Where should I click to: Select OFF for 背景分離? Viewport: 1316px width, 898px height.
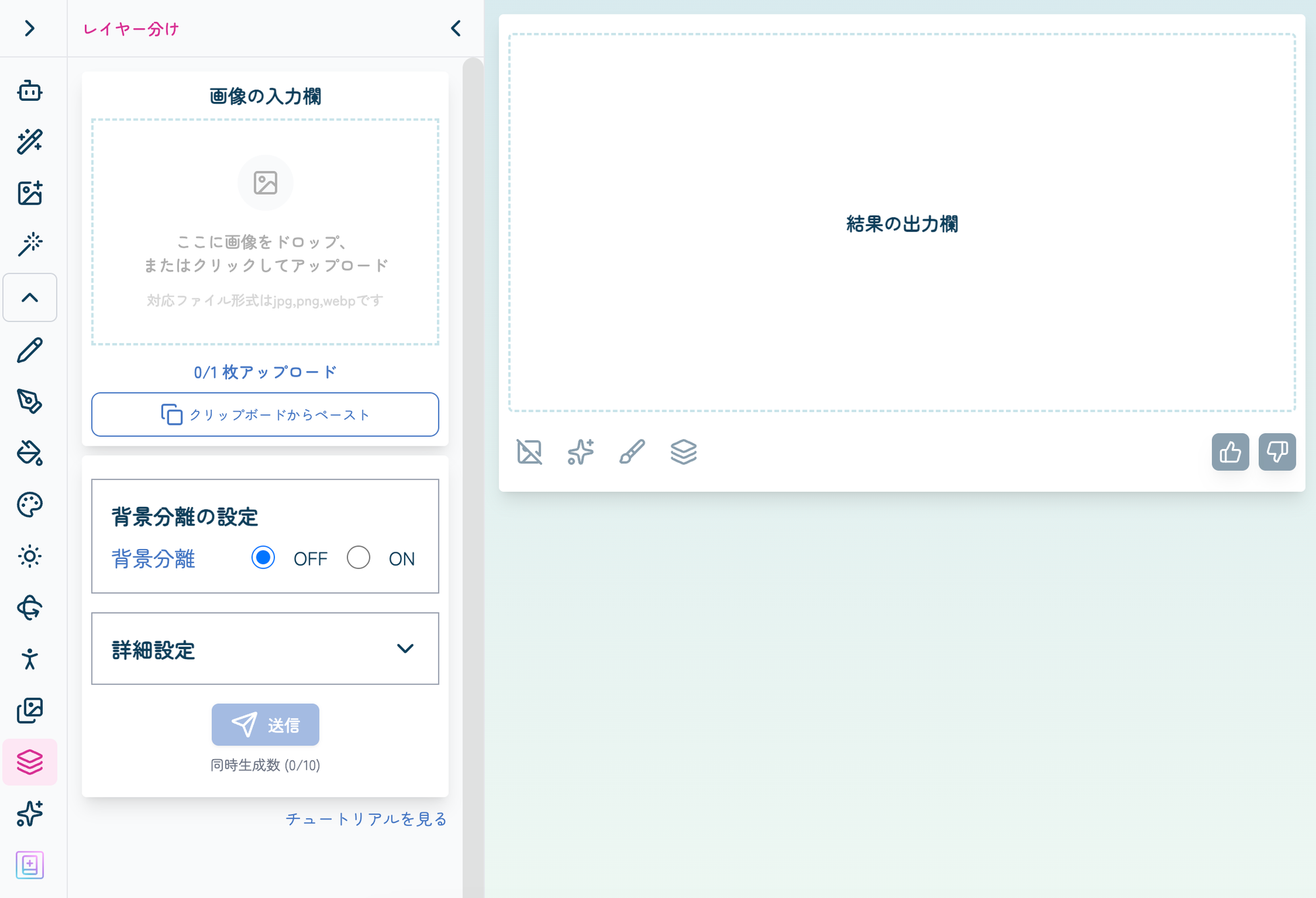(x=263, y=558)
